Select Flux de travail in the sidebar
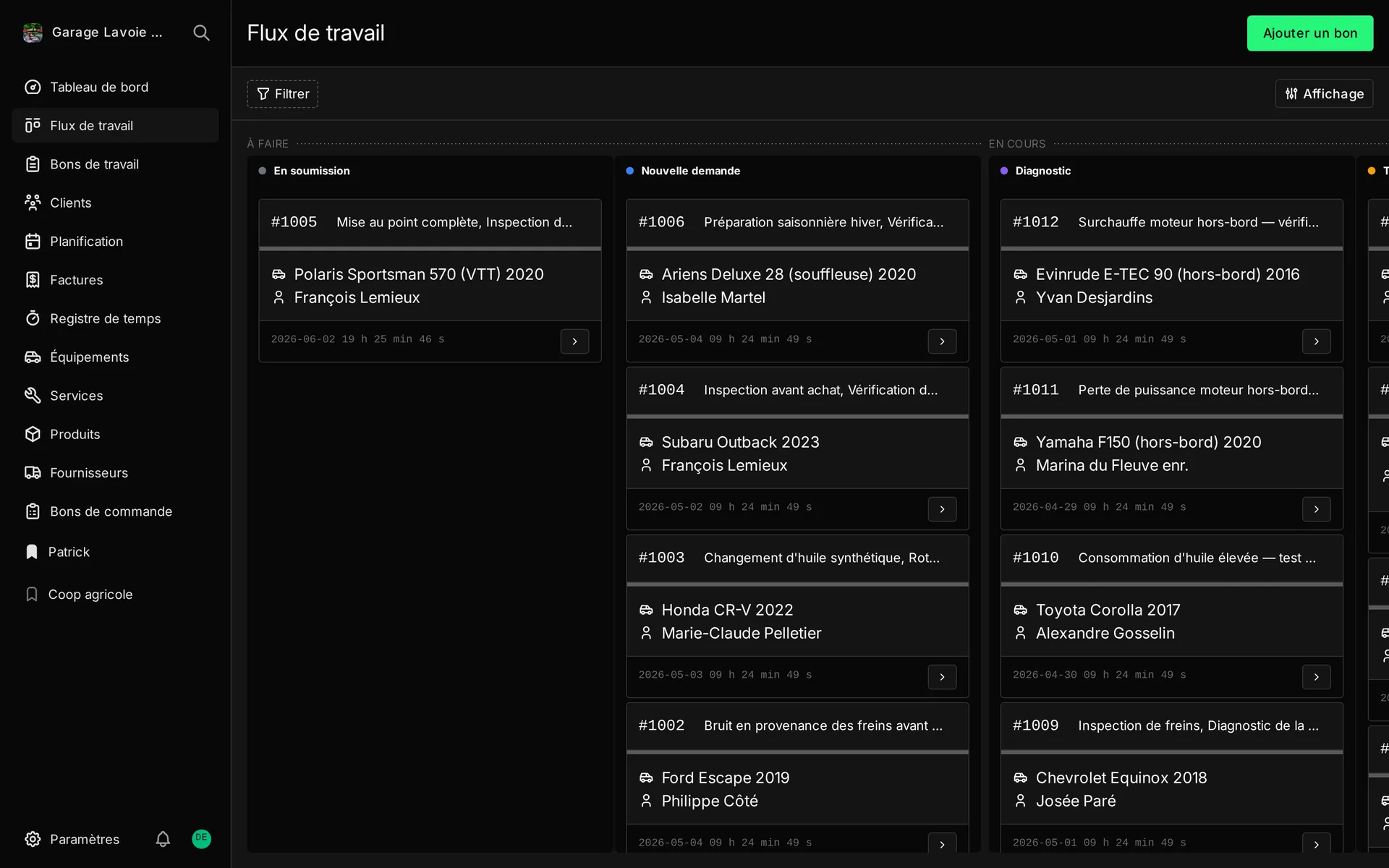The width and height of the screenshot is (1389, 868). pyautogui.click(x=115, y=126)
